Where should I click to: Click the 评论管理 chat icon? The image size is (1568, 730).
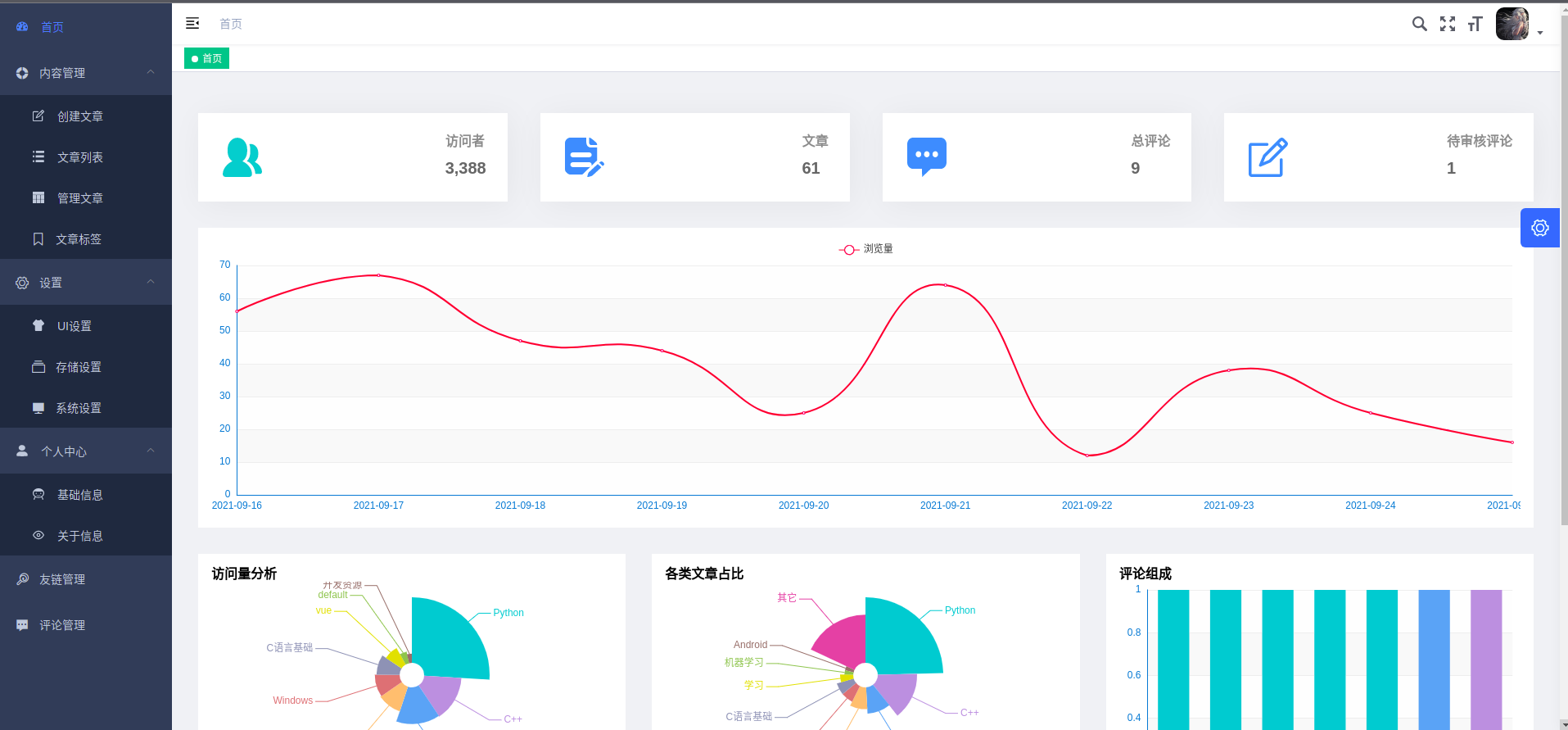coord(22,624)
